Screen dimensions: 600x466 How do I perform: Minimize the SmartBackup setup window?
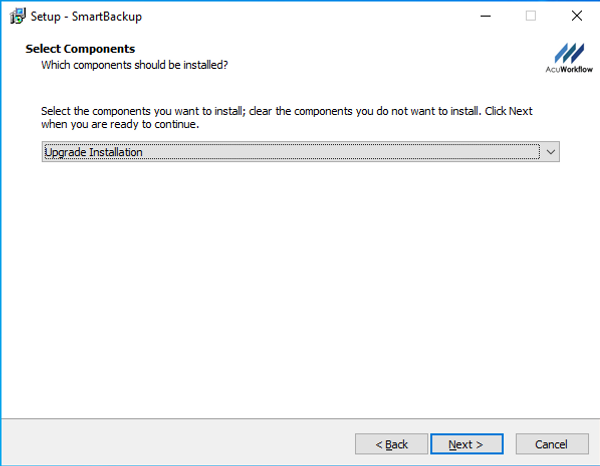484,16
